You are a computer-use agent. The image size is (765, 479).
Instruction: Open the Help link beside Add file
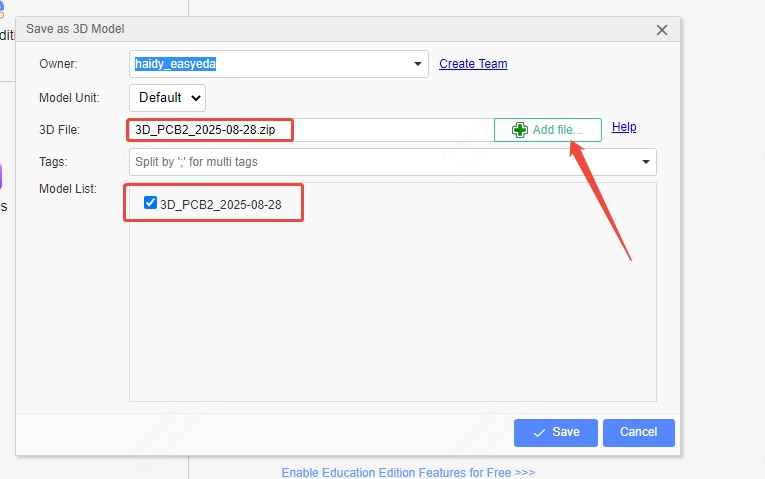pos(624,127)
